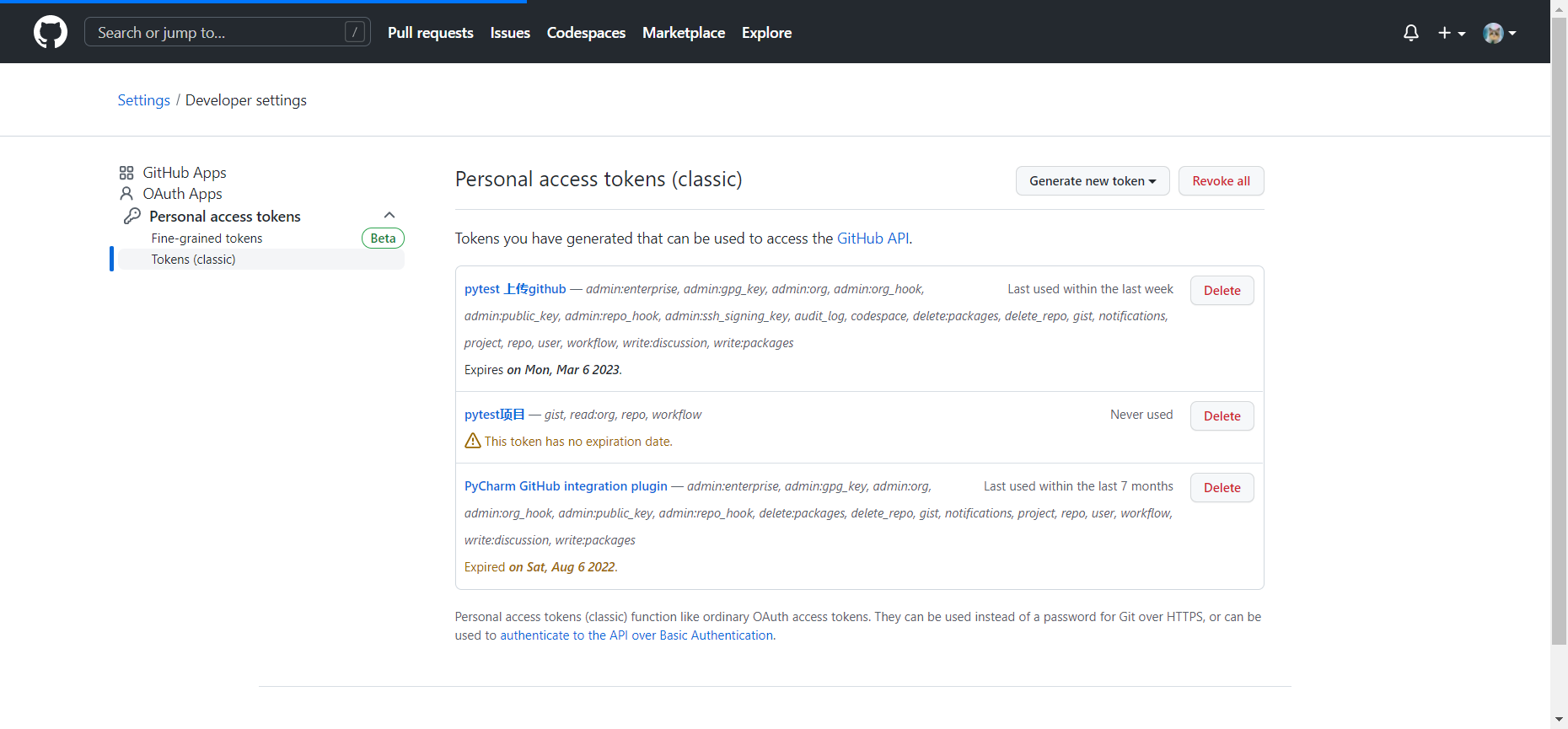The image size is (1568, 729).
Task: Click the 'Expired on Sat, Aug 6 2022' text
Action: pyautogui.click(x=541, y=567)
